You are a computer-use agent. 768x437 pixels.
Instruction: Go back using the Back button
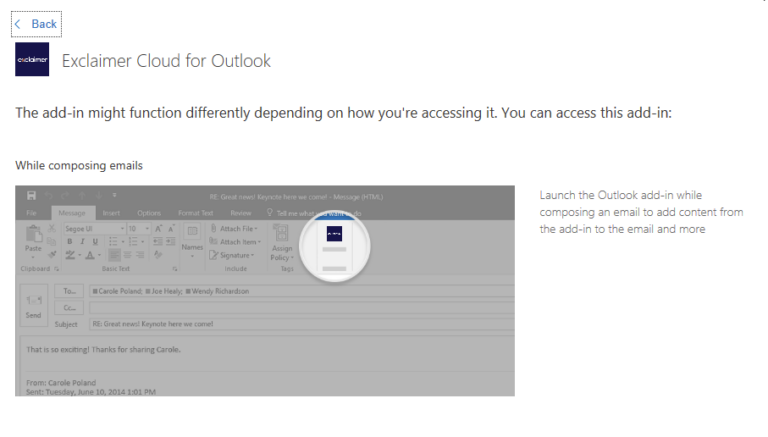tap(36, 24)
